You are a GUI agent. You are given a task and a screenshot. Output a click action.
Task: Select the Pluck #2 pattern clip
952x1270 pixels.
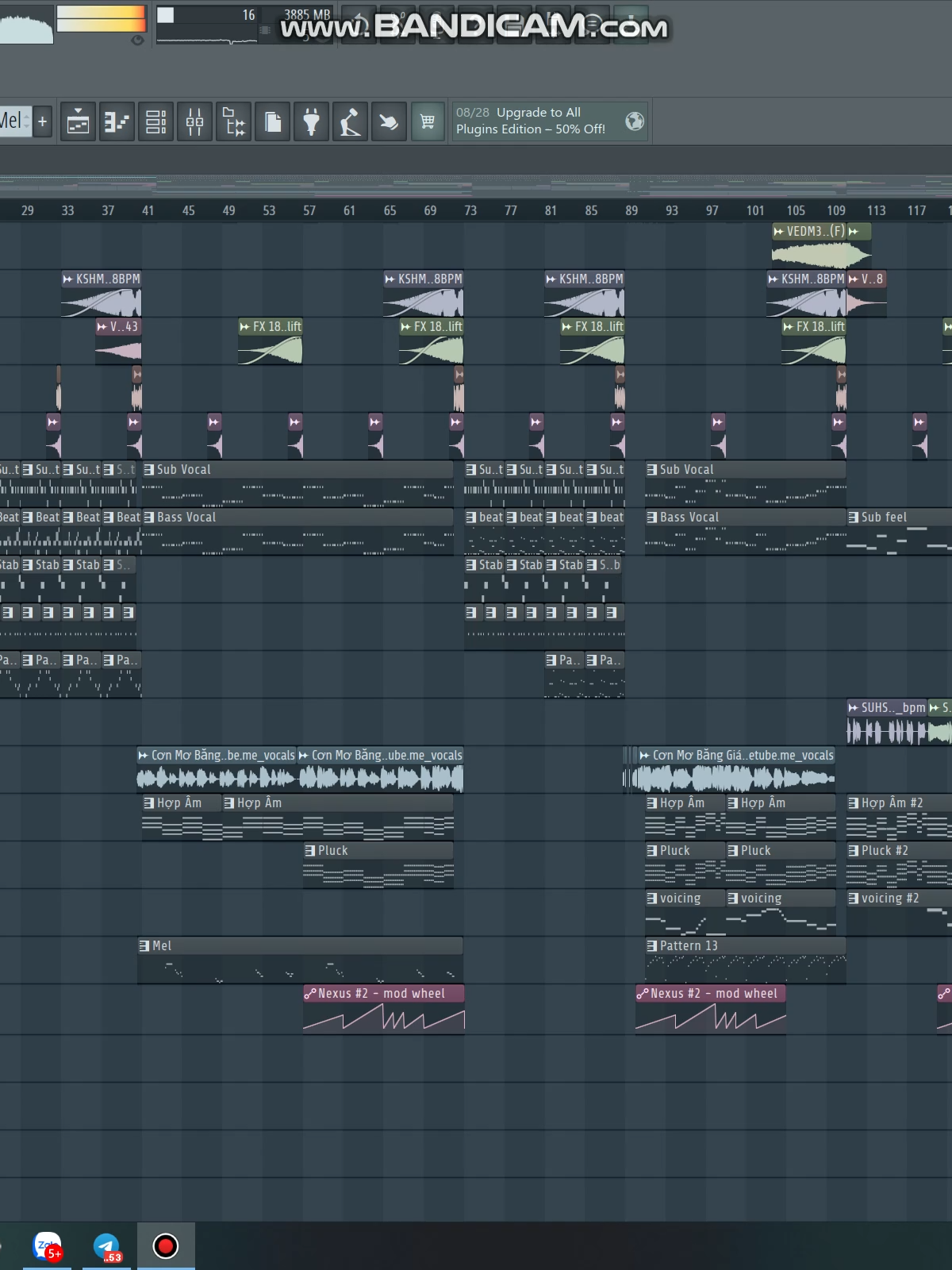899,865
